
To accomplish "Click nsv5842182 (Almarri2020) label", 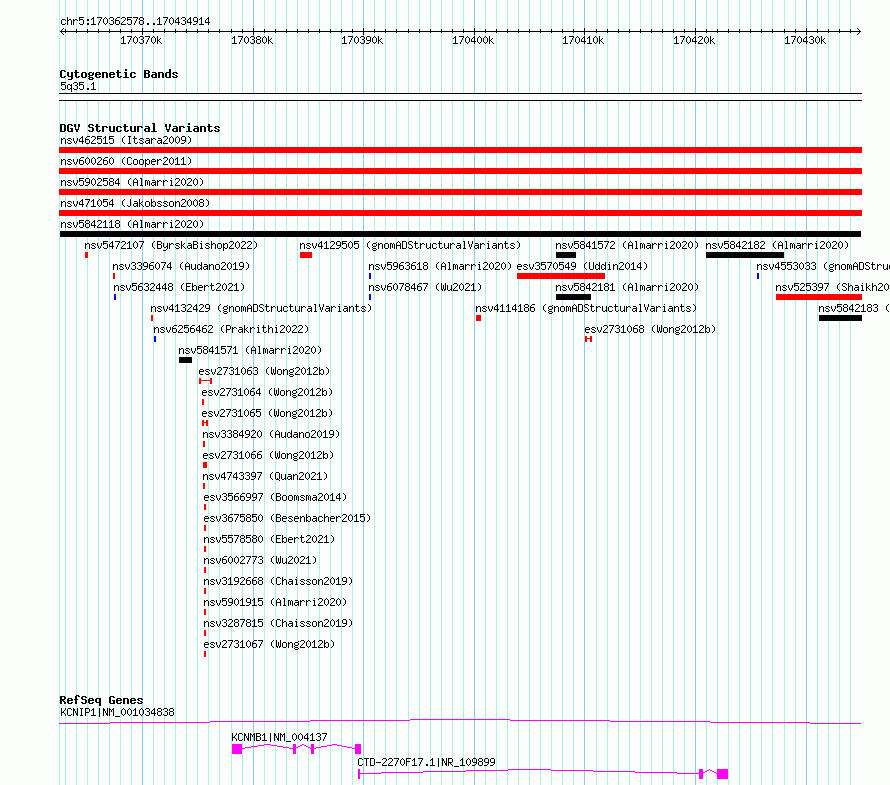I will [x=777, y=245].
